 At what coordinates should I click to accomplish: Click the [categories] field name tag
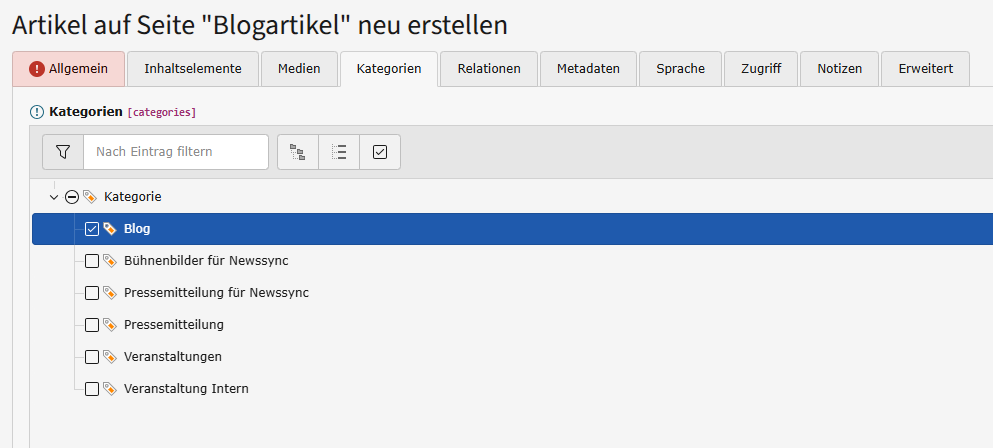[x=162, y=113]
